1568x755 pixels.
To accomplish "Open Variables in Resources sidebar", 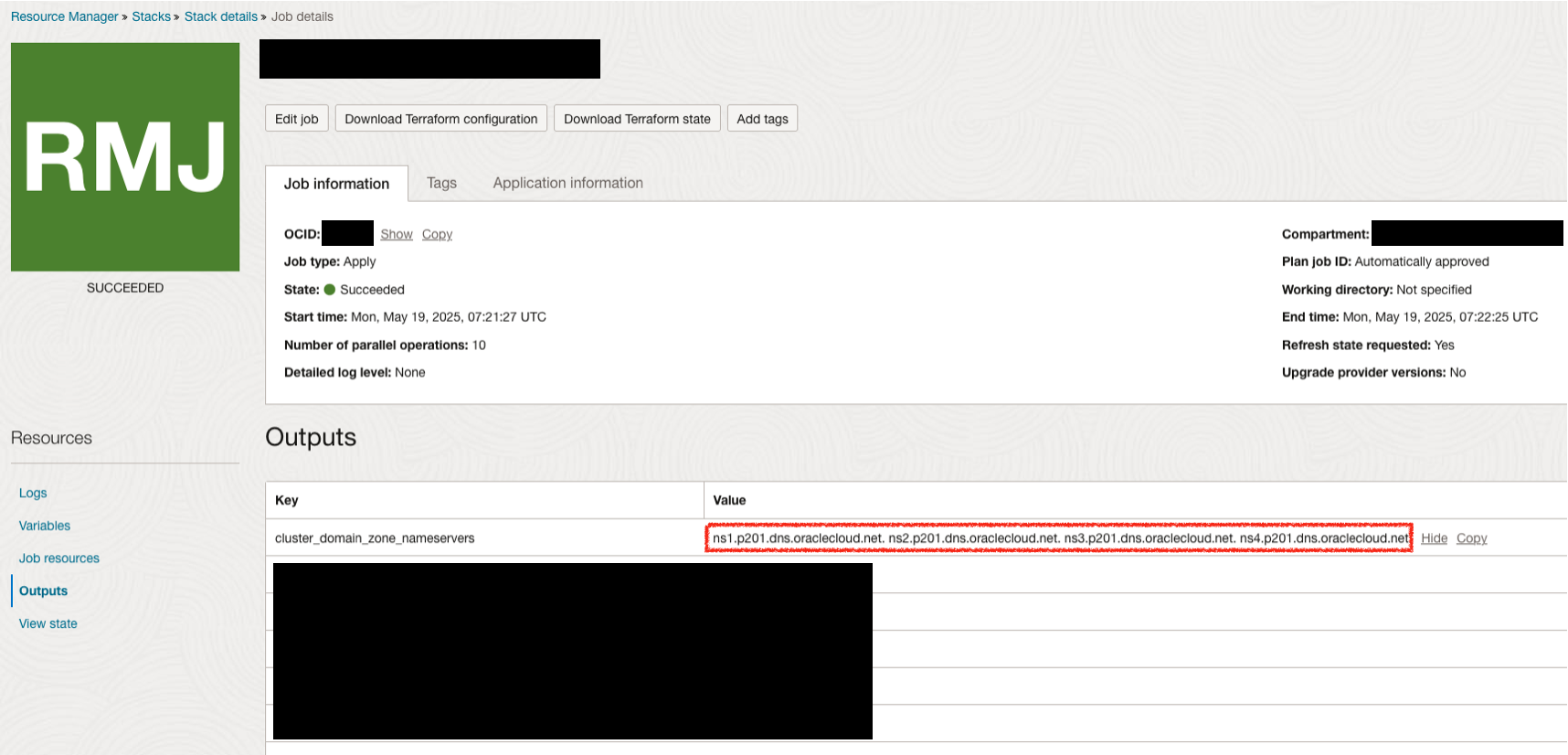I will (x=45, y=526).
